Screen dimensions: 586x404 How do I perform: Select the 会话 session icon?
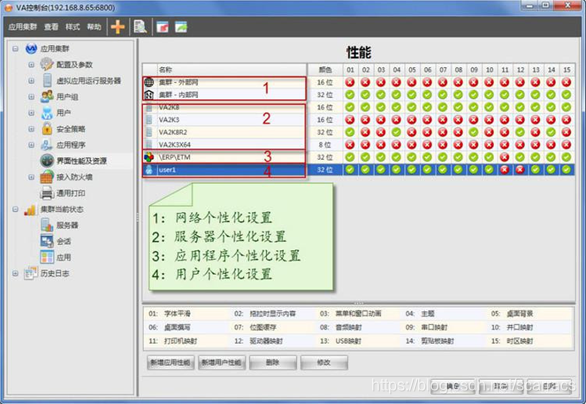(47, 241)
